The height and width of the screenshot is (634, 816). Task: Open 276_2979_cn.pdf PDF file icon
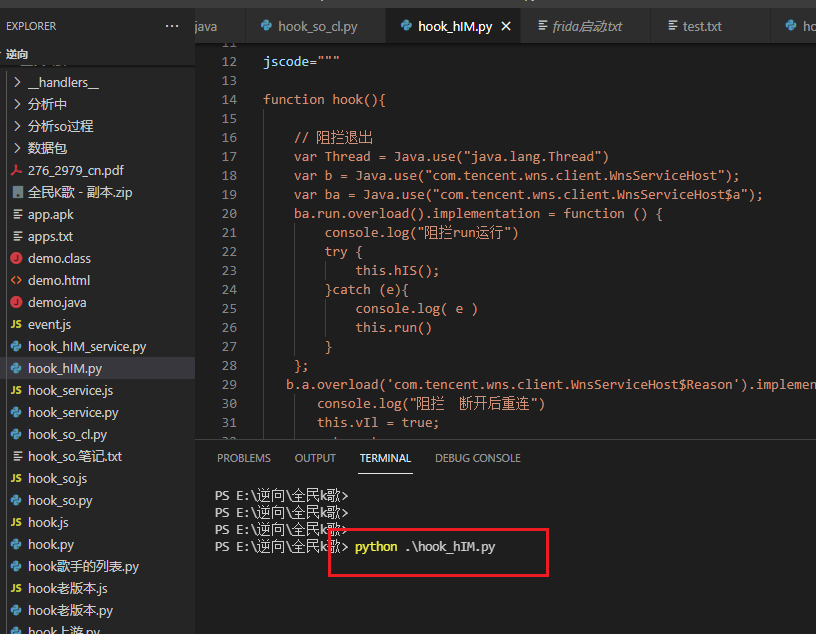pyautogui.click(x=17, y=170)
